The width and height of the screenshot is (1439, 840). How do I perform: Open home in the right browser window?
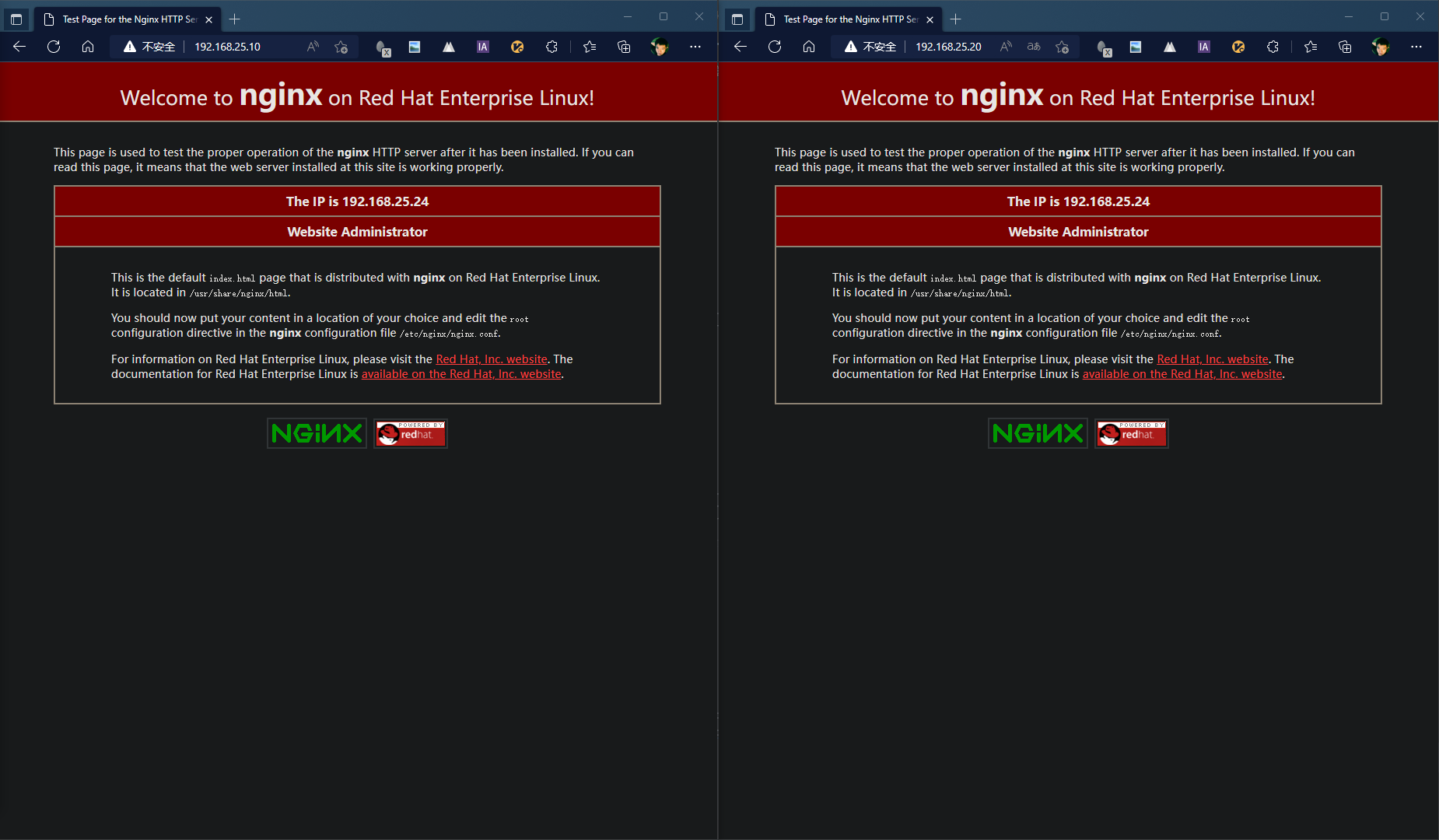[809, 47]
